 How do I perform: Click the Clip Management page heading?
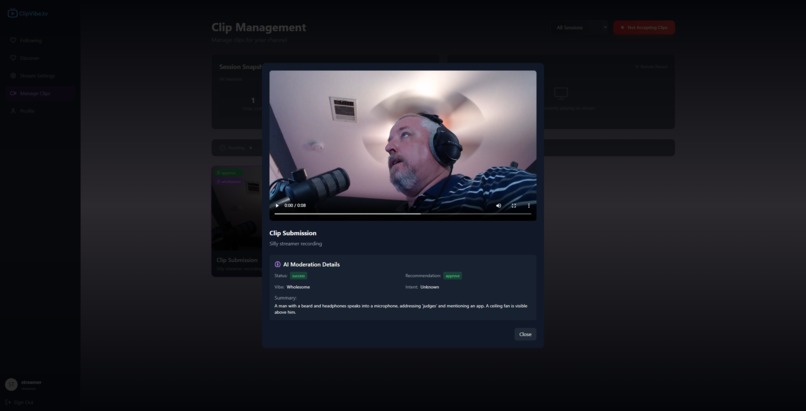pyautogui.click(x=259, y=28)
